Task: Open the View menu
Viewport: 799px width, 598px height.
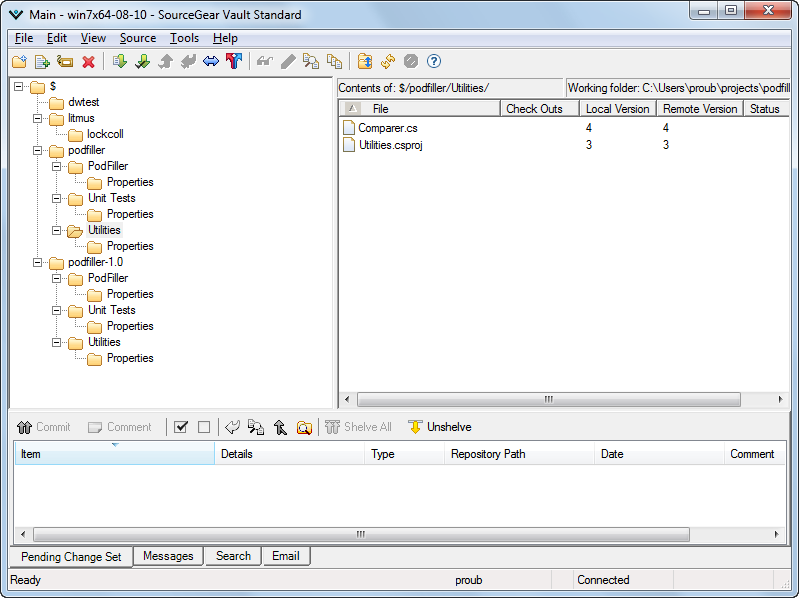Action: 93,38
